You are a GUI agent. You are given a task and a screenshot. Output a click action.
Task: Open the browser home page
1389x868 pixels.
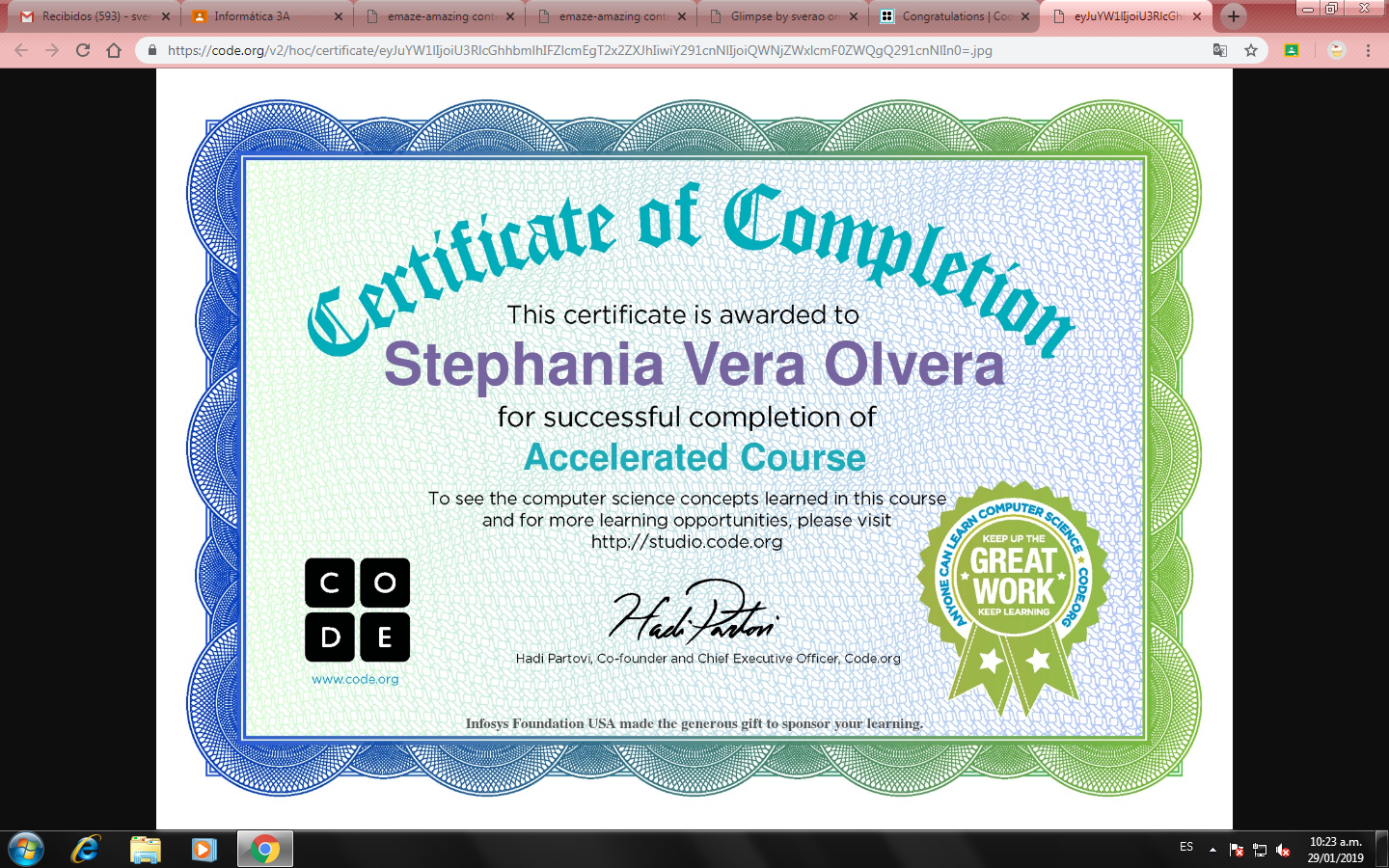(x=114, y=50)
